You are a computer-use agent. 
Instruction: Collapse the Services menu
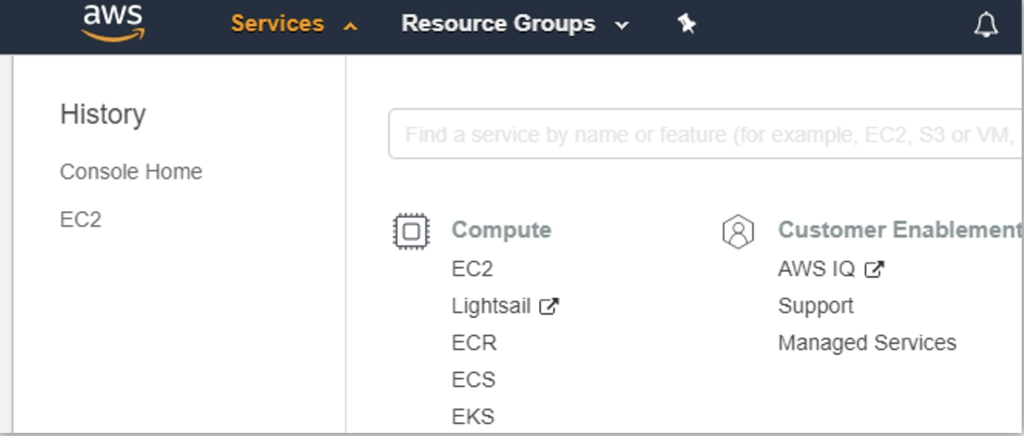coord(295,24)
